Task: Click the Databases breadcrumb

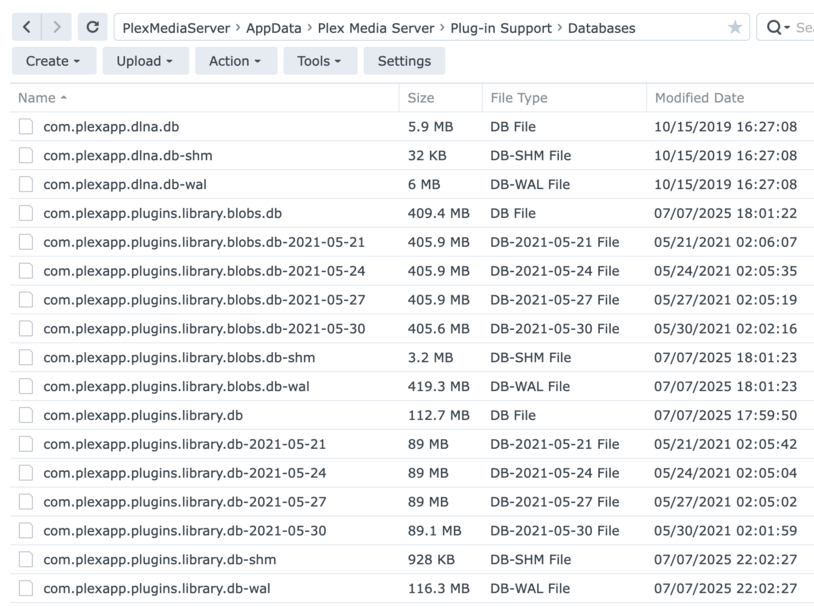Action: [601, 28]
